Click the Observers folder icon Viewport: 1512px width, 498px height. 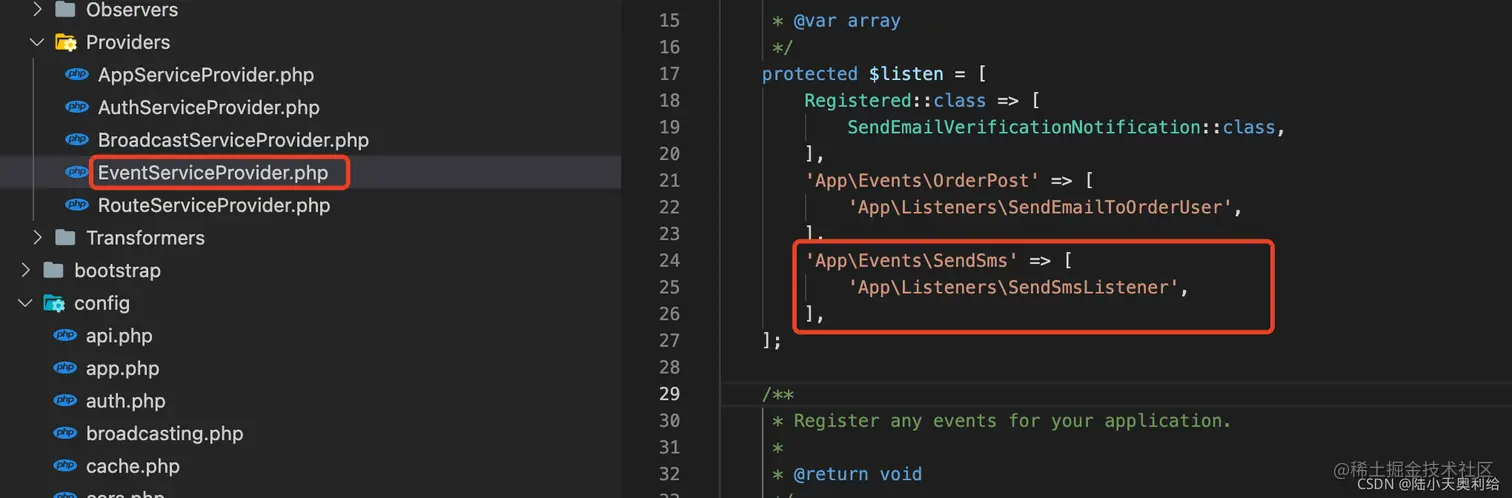(x=66, y=10)
